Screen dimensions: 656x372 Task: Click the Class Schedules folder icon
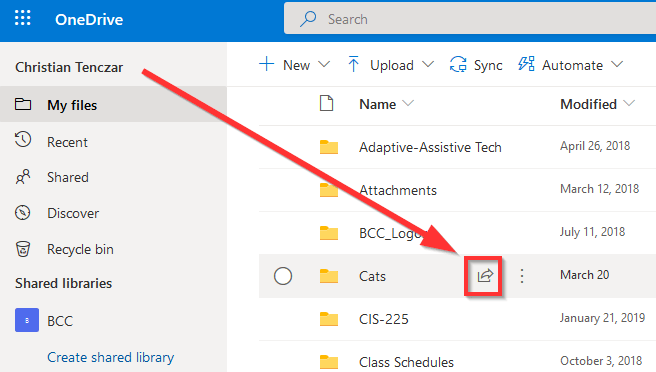point(329,362)
